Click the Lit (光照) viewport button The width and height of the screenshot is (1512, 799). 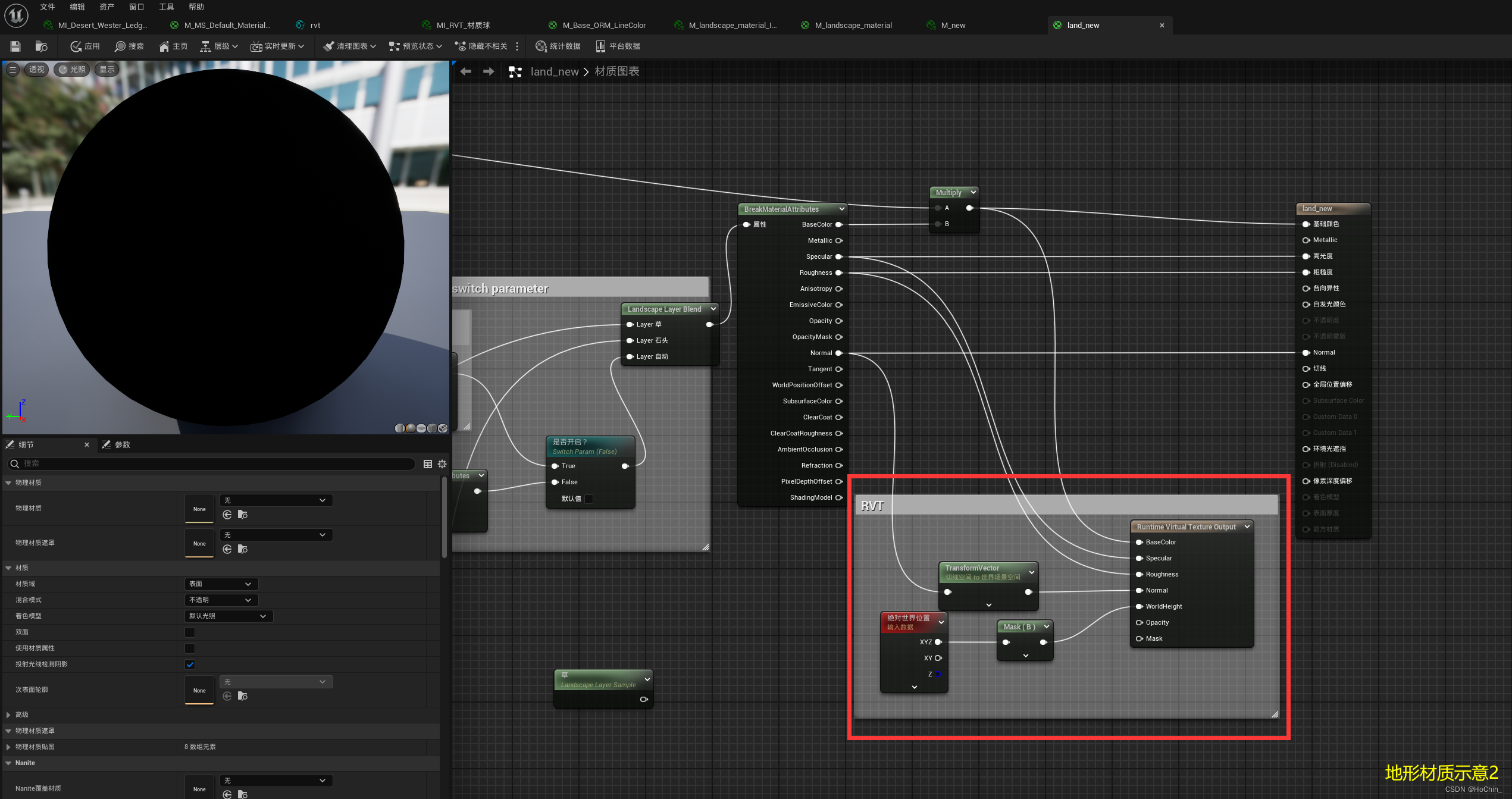pyautogui.click(x=71, y=69)
